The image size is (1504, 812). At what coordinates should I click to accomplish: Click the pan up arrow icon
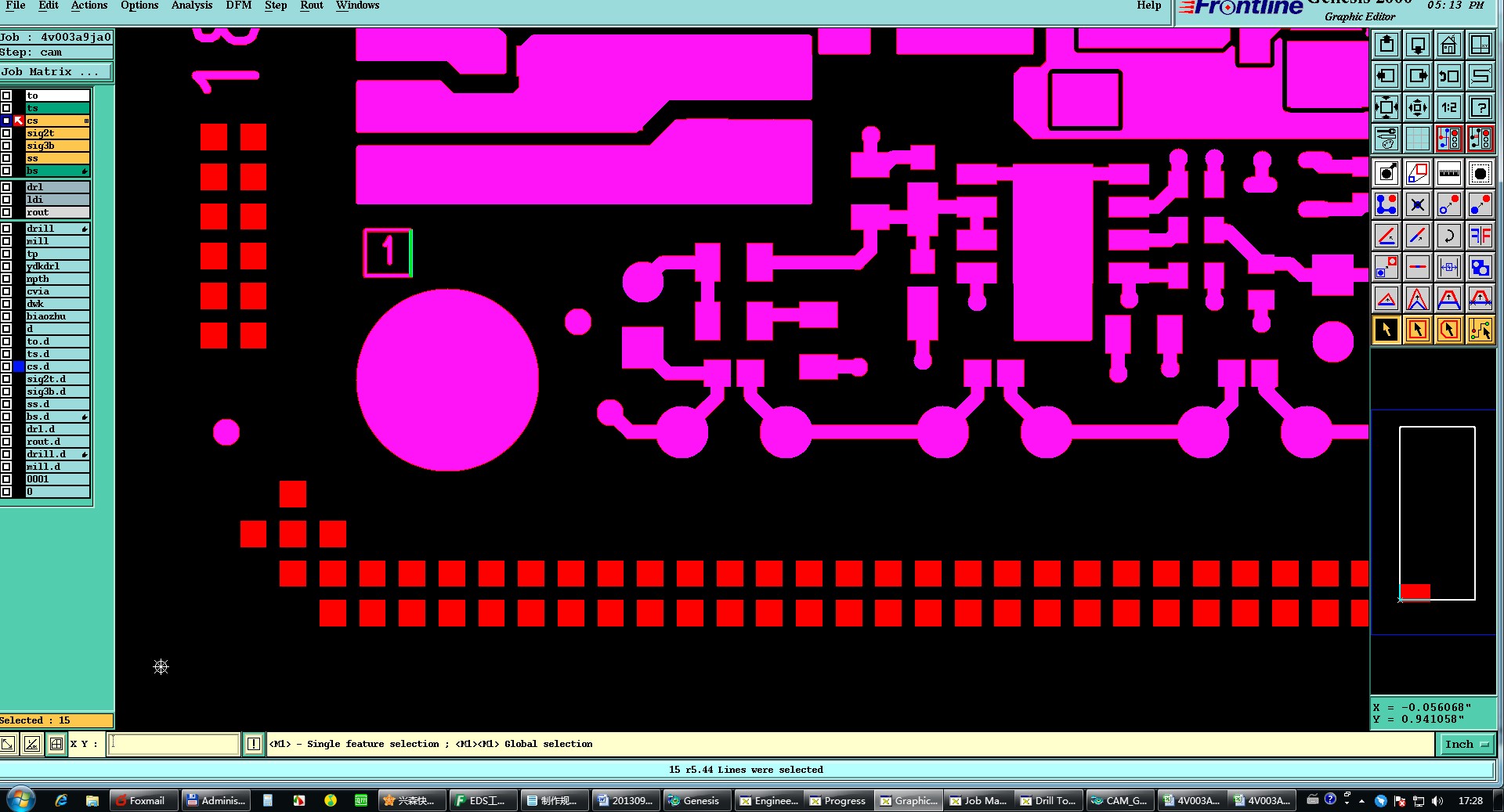(1386, 45)
